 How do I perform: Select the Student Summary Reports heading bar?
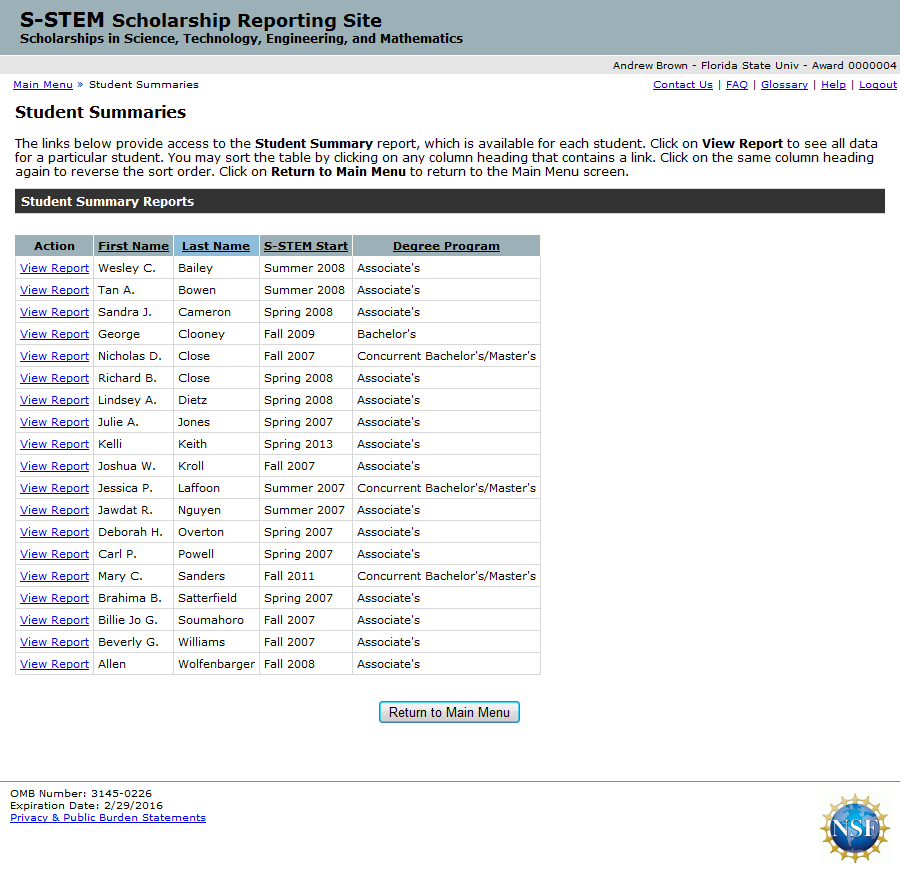(450, 201)
